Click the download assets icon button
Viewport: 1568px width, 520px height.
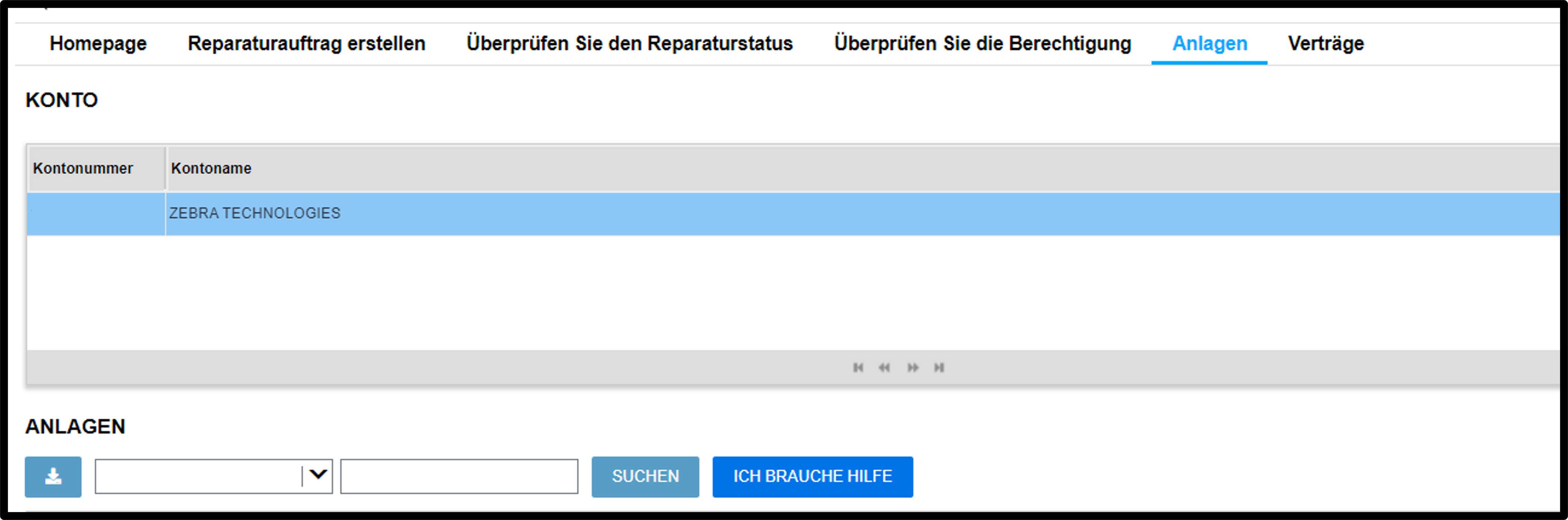tap(53, 477)
